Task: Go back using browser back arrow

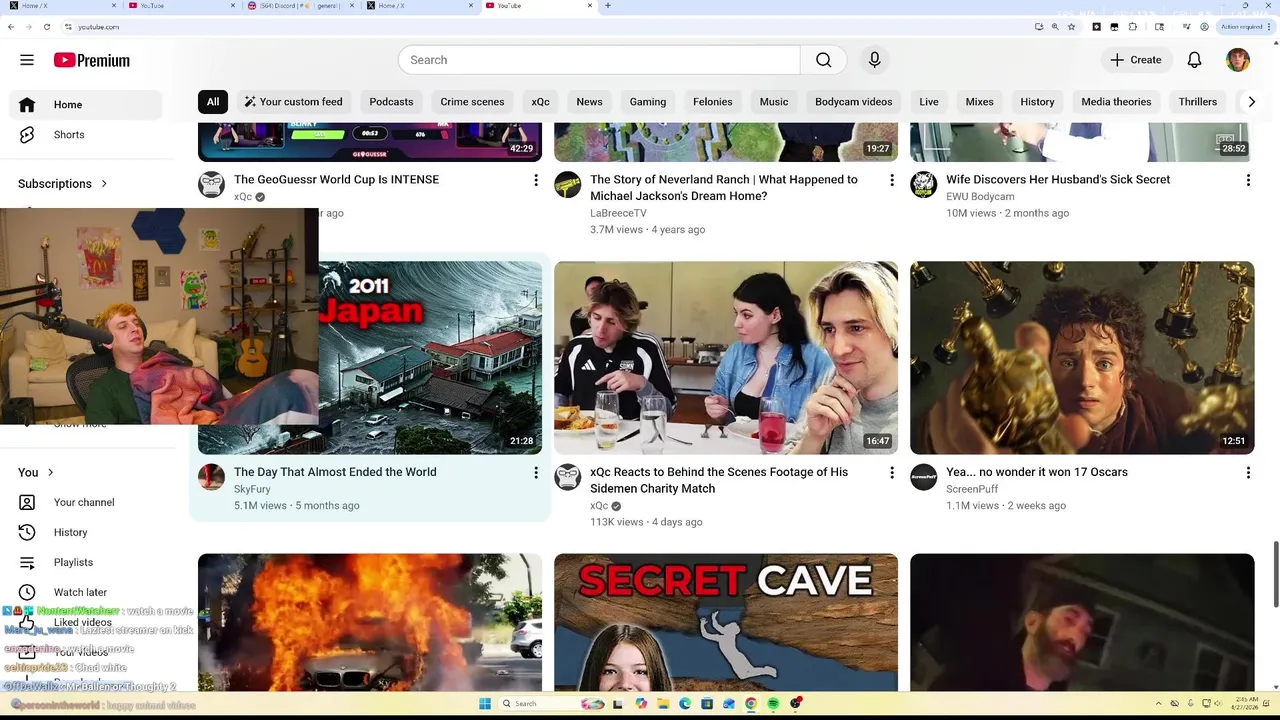Action: [x=11, y=27]
